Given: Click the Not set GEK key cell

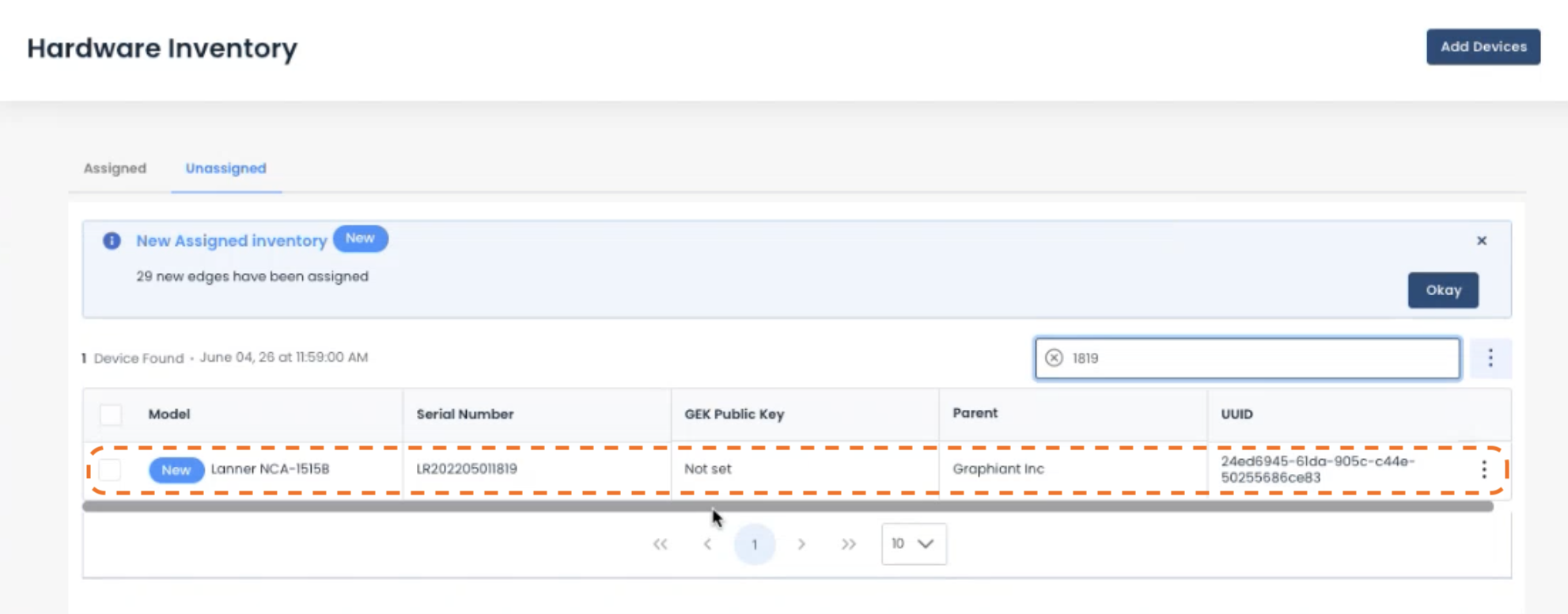Looking at the screenshot, I should [707, 468].
